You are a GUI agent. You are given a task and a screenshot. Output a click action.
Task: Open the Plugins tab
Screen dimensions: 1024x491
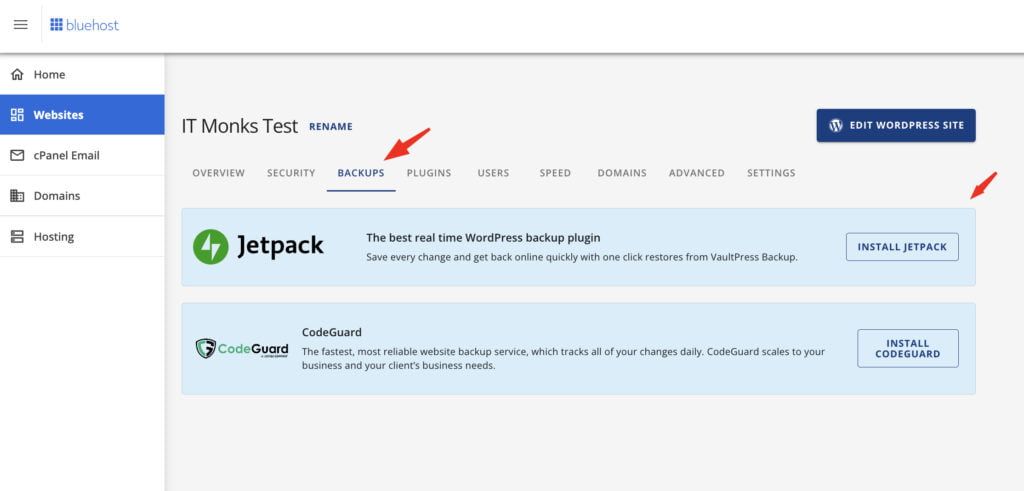click(x=429, y=173)
